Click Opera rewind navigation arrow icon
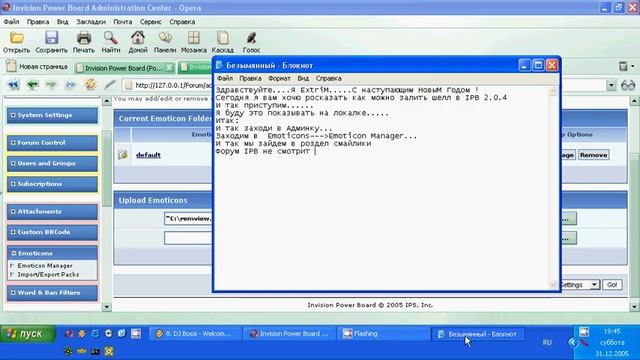The height and width of the screenshot is (360, 640). [13, 84]
